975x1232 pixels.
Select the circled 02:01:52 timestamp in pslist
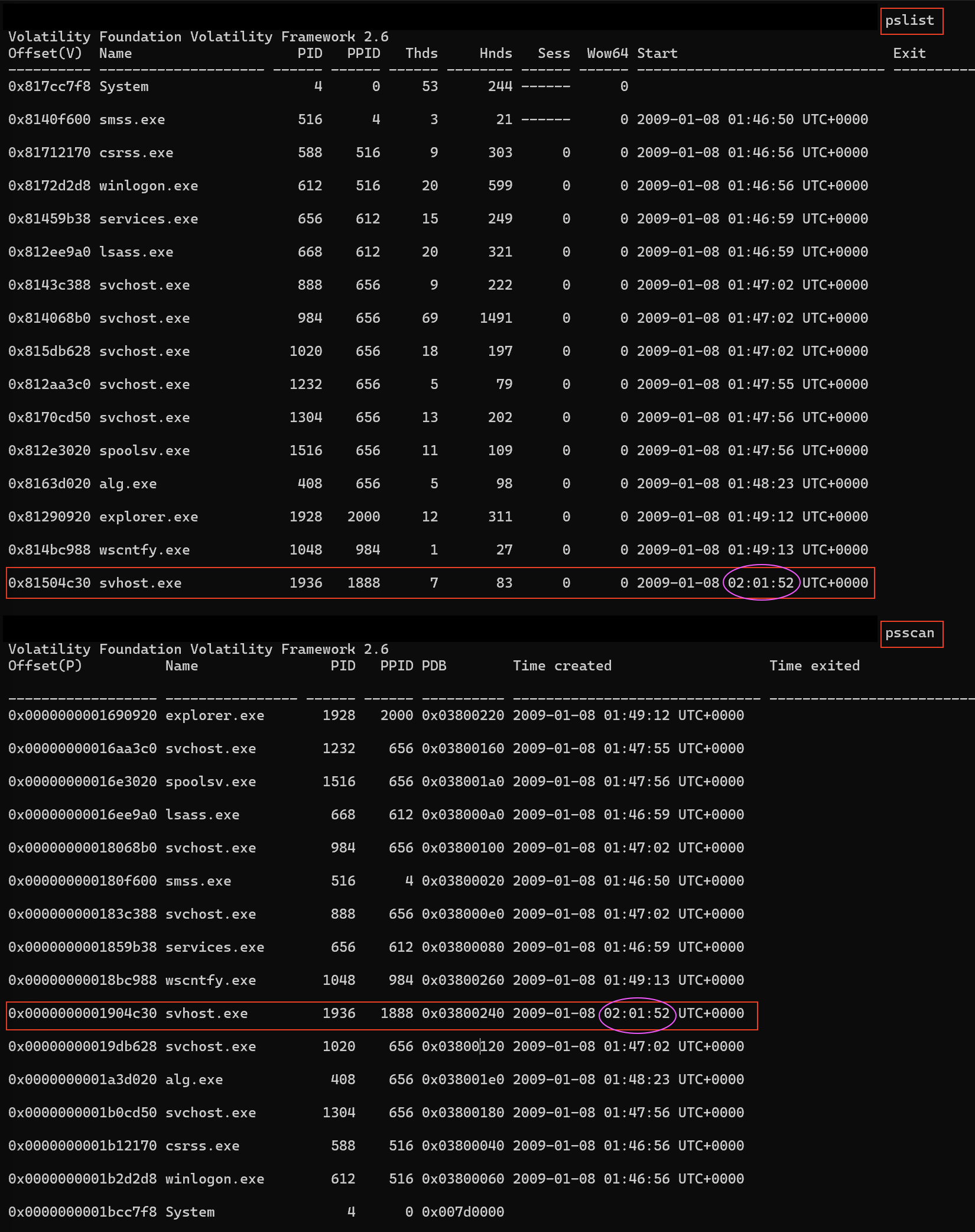coord(762,583)
